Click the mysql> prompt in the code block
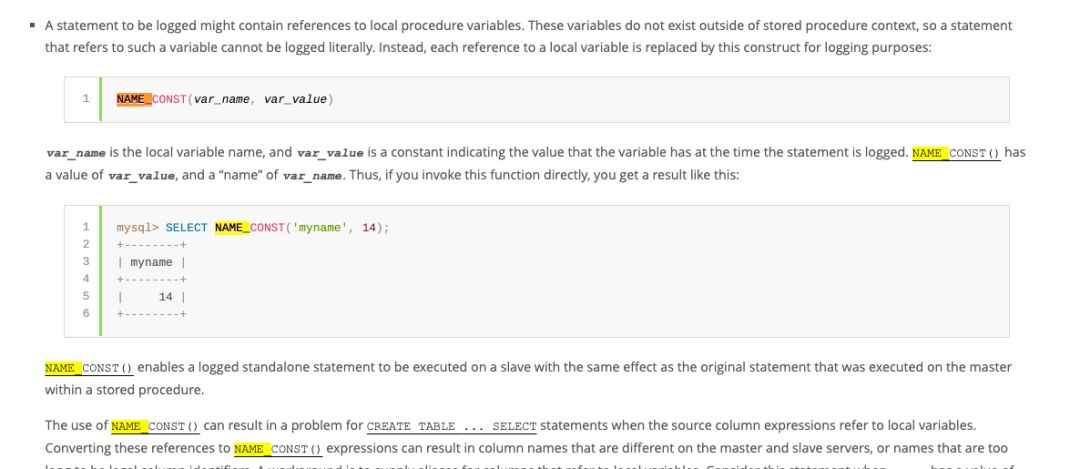 [x=138, y=228]
